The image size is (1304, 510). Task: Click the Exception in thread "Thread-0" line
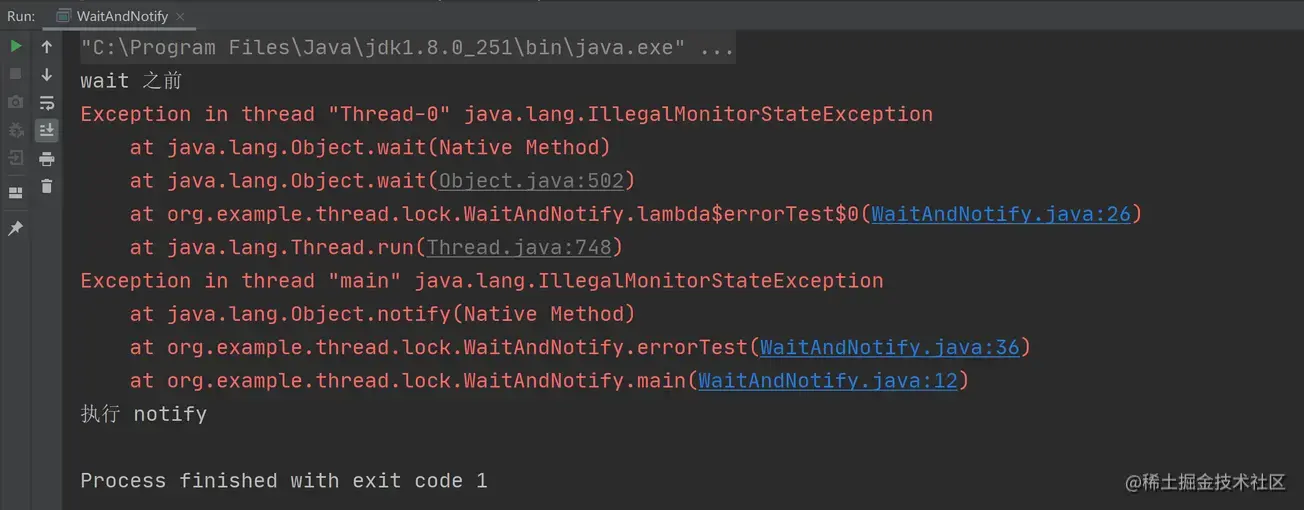pos(507,114)
